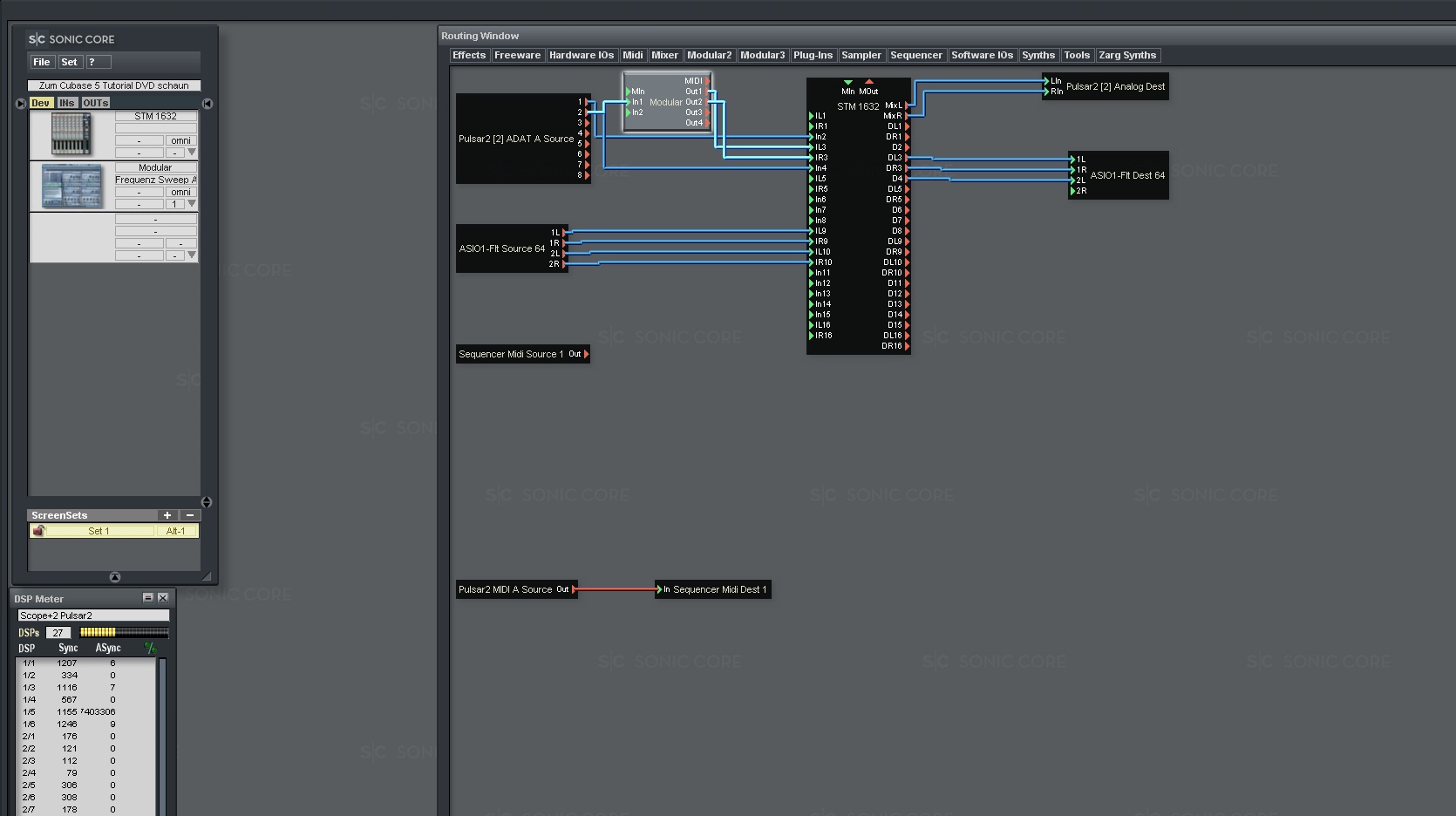Add a new ScreenSet with plus button

click(167, 515)
